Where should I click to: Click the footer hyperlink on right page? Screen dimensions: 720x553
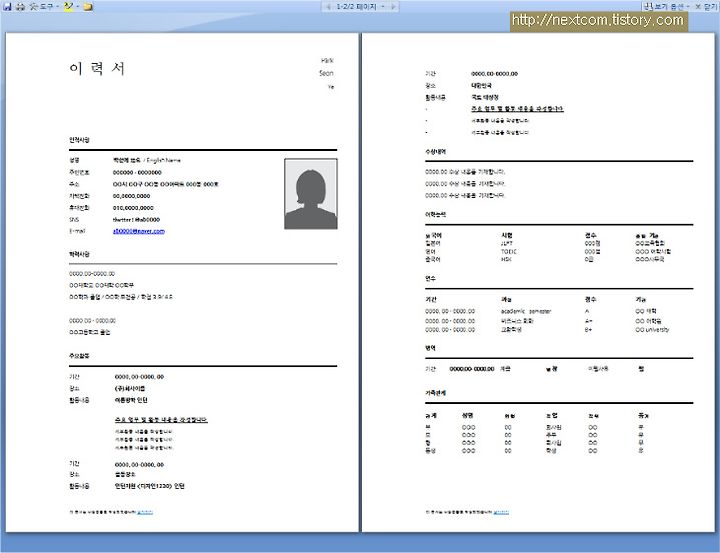point(501,512)
